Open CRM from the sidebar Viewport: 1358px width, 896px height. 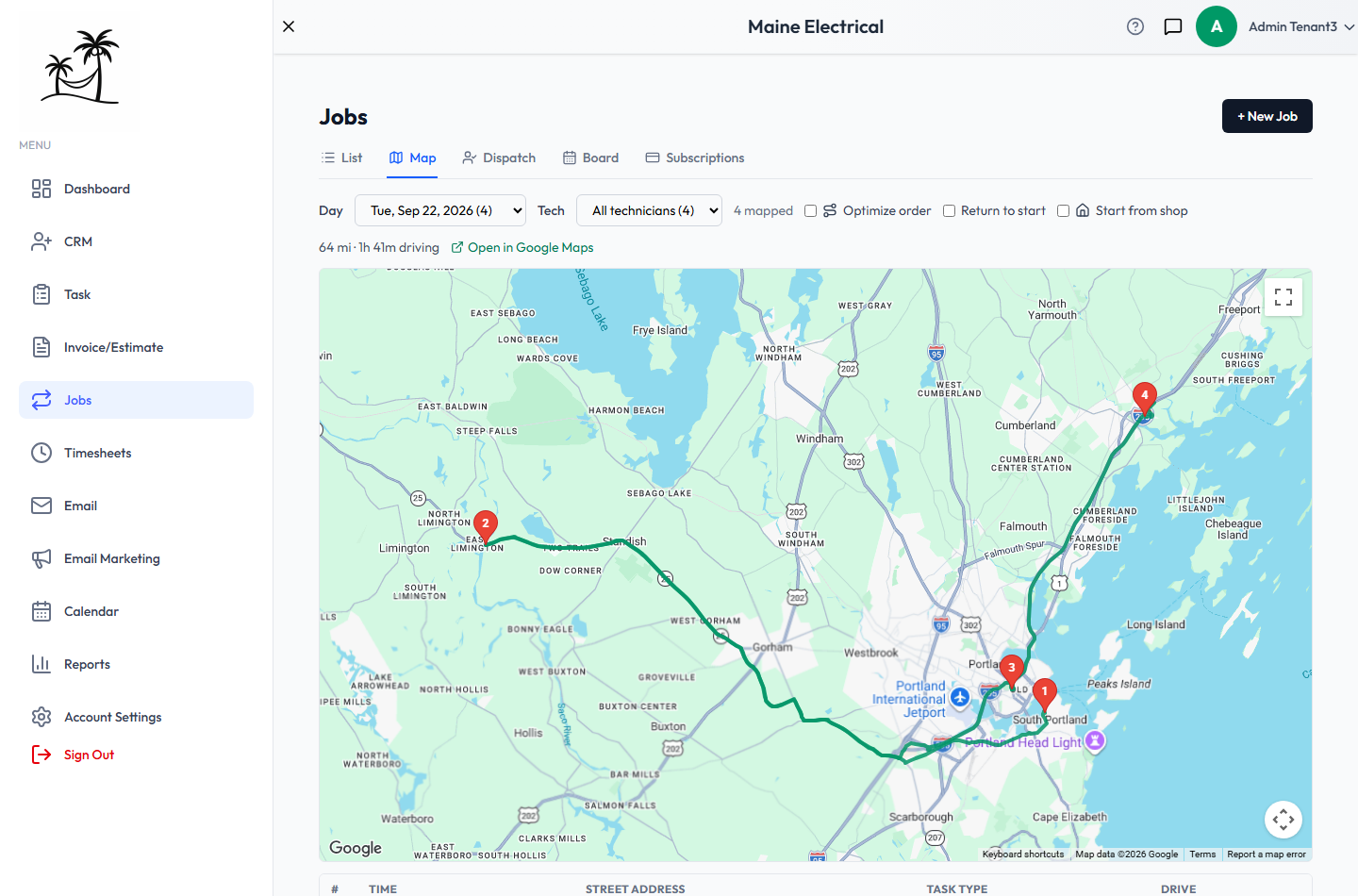point(136,241)
